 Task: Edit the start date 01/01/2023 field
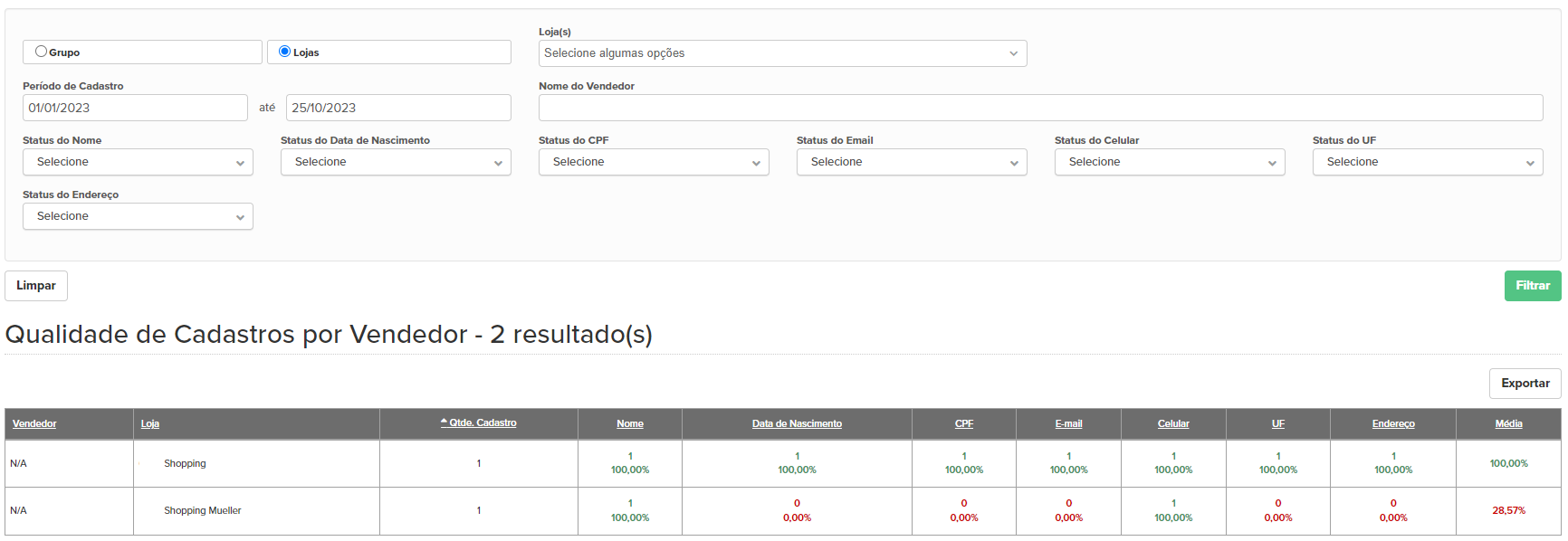click(135, 108)
